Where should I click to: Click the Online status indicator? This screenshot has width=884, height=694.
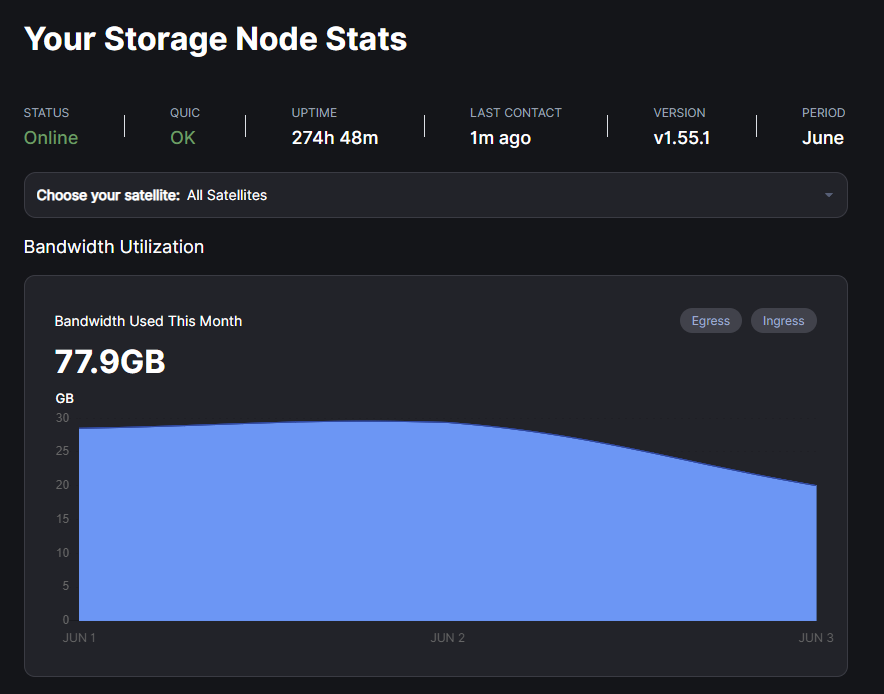pos(51,138)
